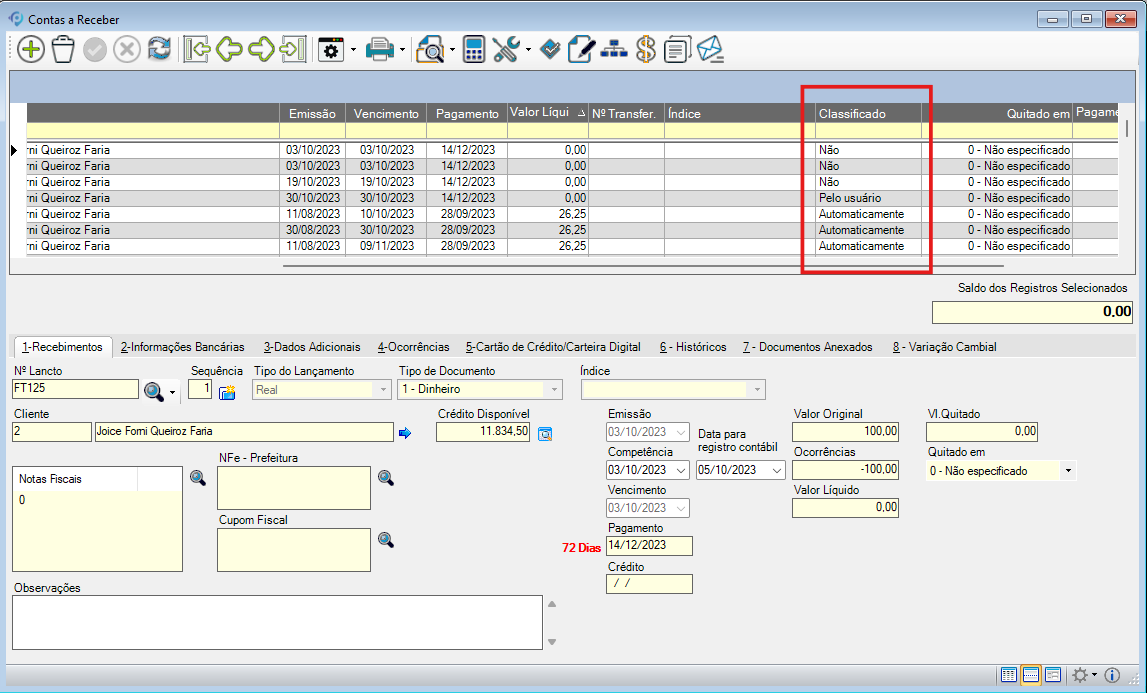This screenshot has width=1147, height=693.
Task: Click the refresh icon in toolbar
Action: point(159,49)
